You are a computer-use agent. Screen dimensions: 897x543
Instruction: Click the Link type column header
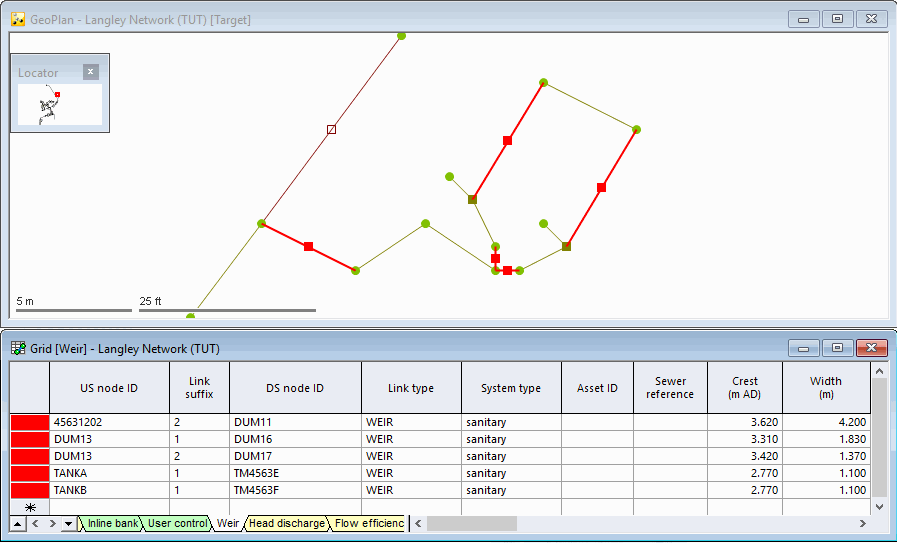[411, 388]
